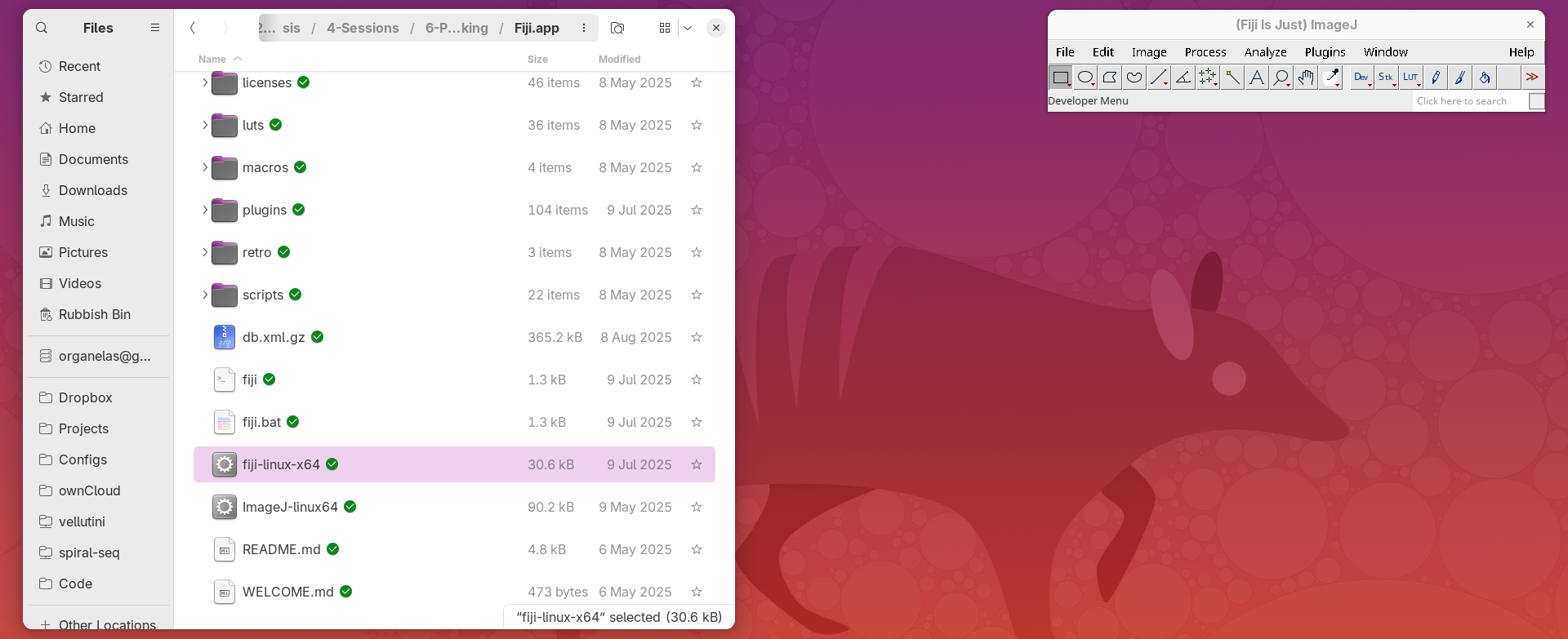This screenshot has height=639, width=1568.
Task: Choose the Angle tool in ImageJ
Action: click(x=1183, y=78)
